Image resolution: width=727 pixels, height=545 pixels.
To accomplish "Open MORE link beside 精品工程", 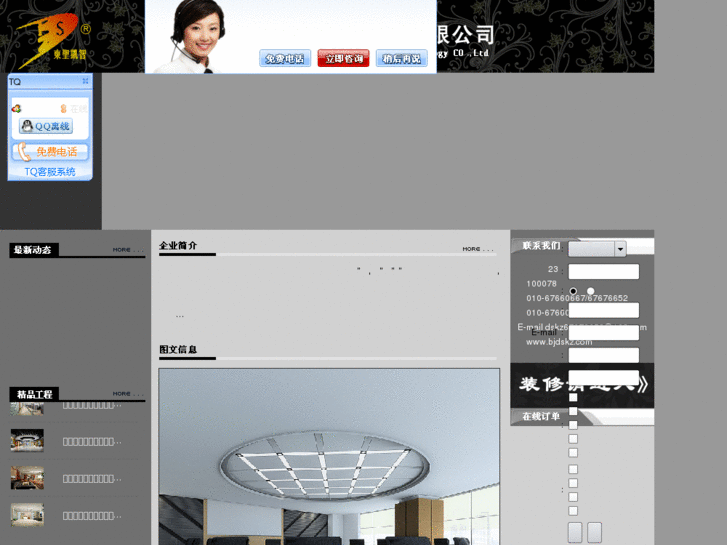I will 127,393.
